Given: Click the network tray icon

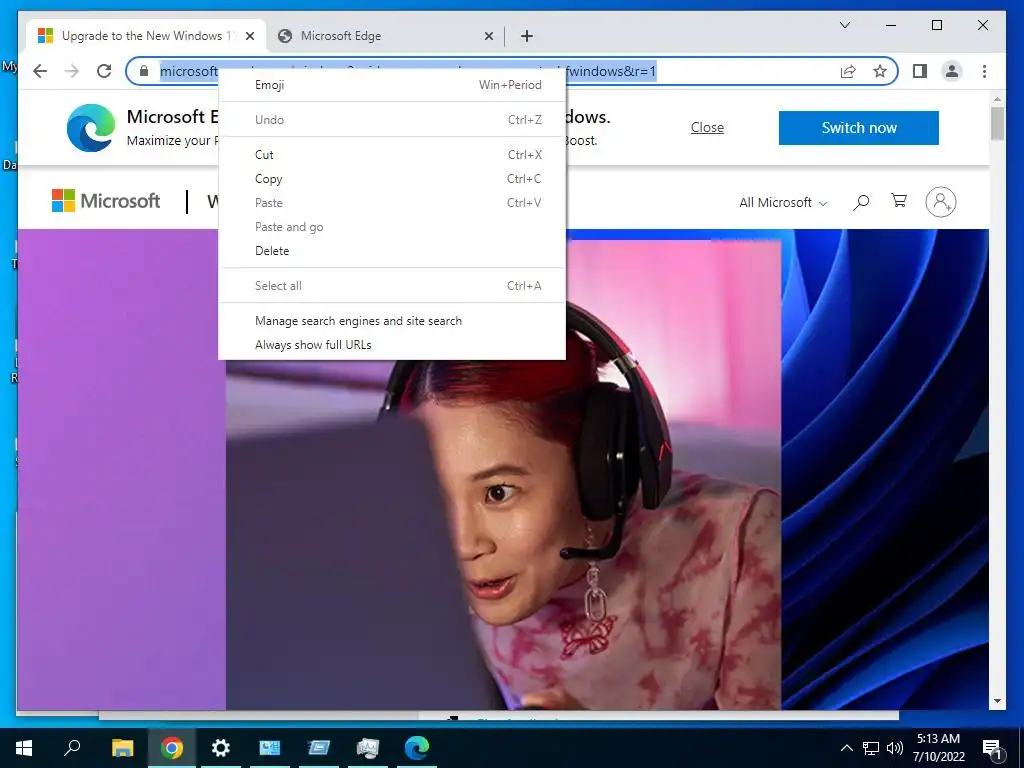Looking at the screenshot, I should tap(871, 748).
